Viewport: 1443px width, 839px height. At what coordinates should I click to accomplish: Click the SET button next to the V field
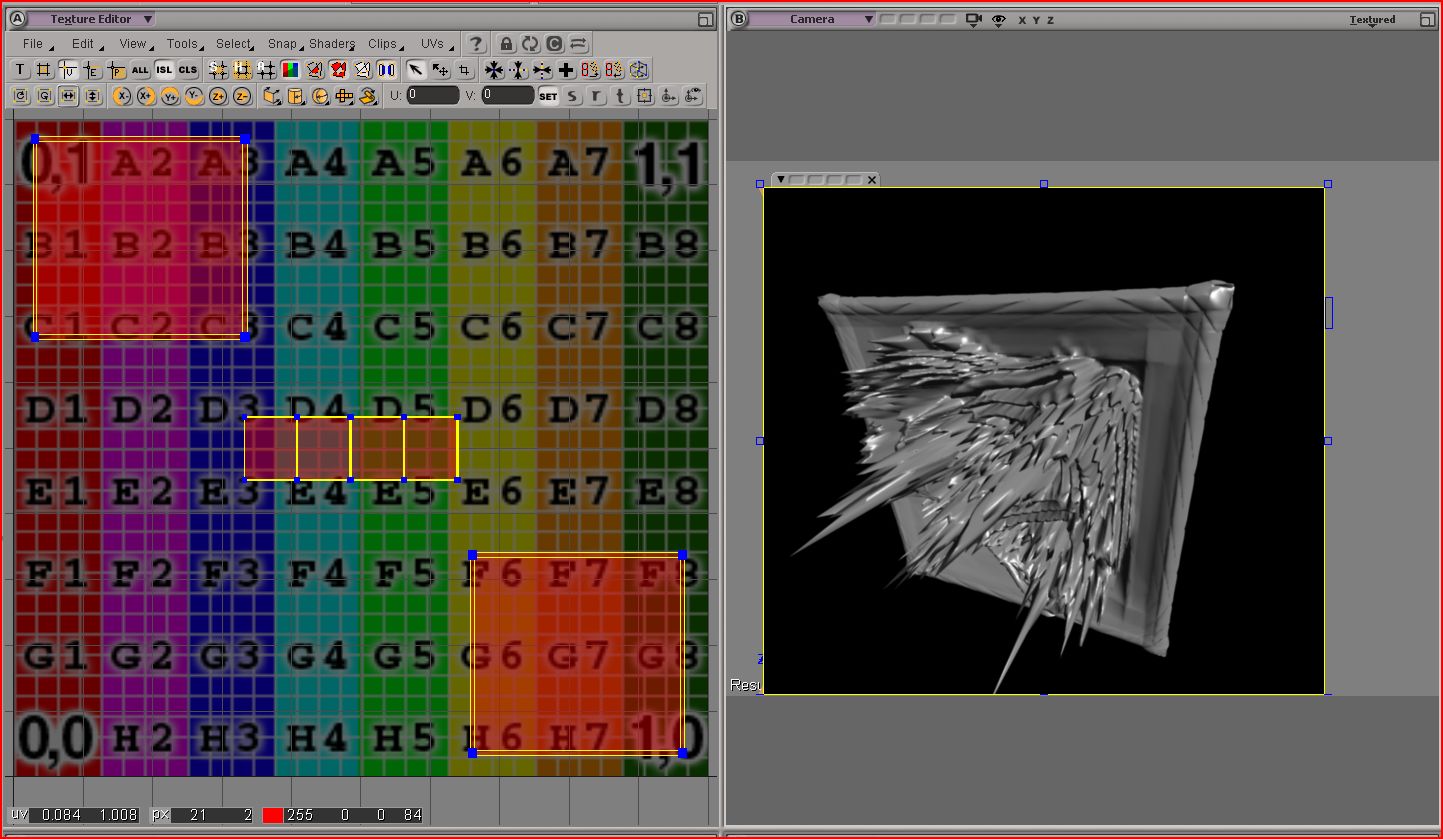tap(548, 96)
